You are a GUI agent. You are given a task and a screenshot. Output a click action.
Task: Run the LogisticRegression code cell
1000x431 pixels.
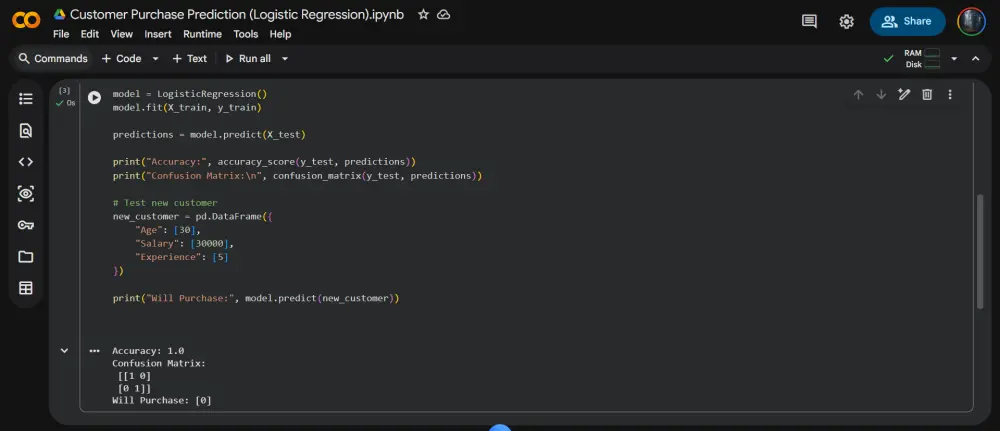click(94, 98)
